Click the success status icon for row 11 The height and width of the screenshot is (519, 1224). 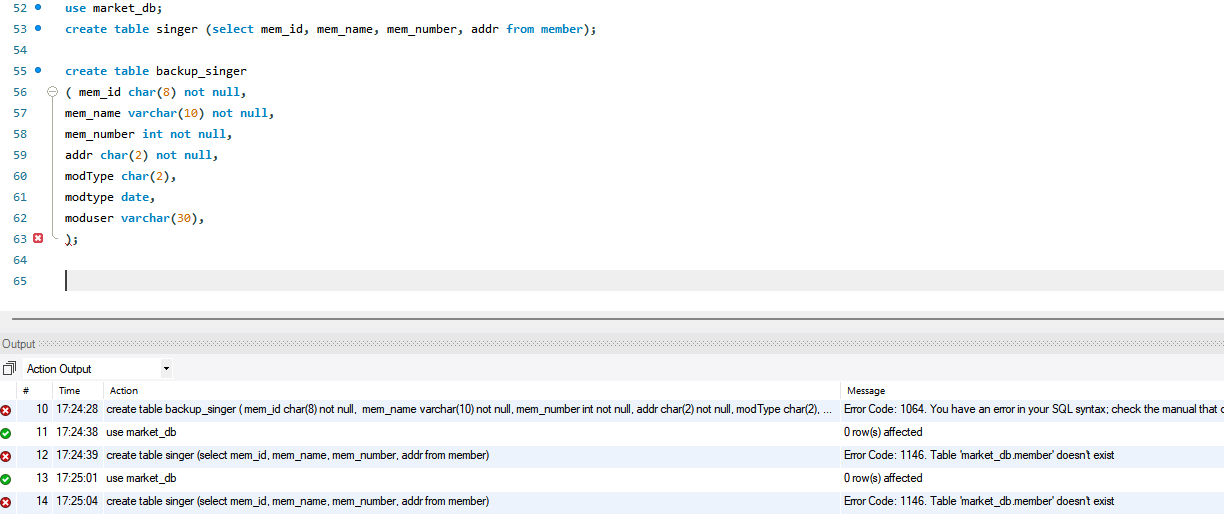(6, 433)
